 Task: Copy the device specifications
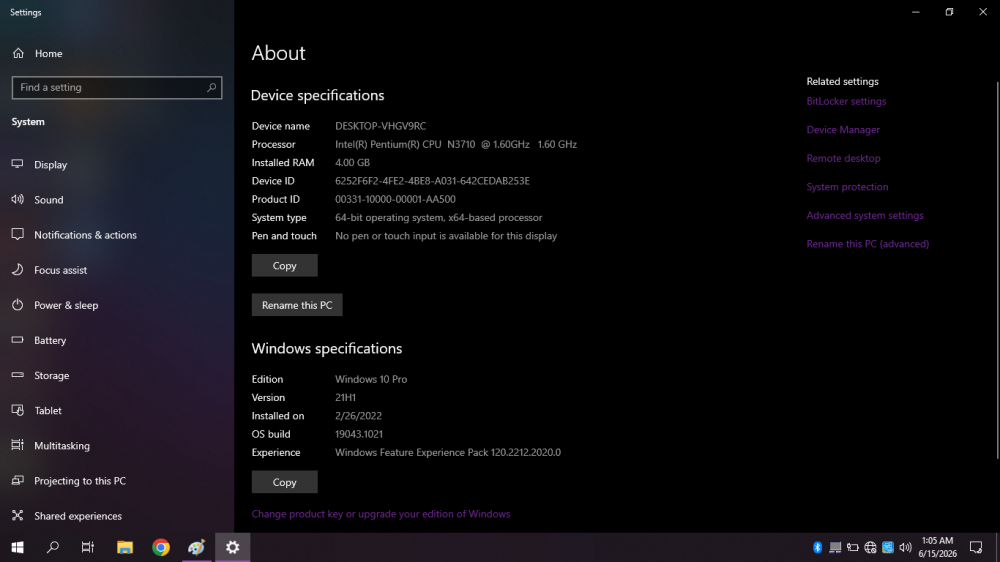tap(284, 265)
